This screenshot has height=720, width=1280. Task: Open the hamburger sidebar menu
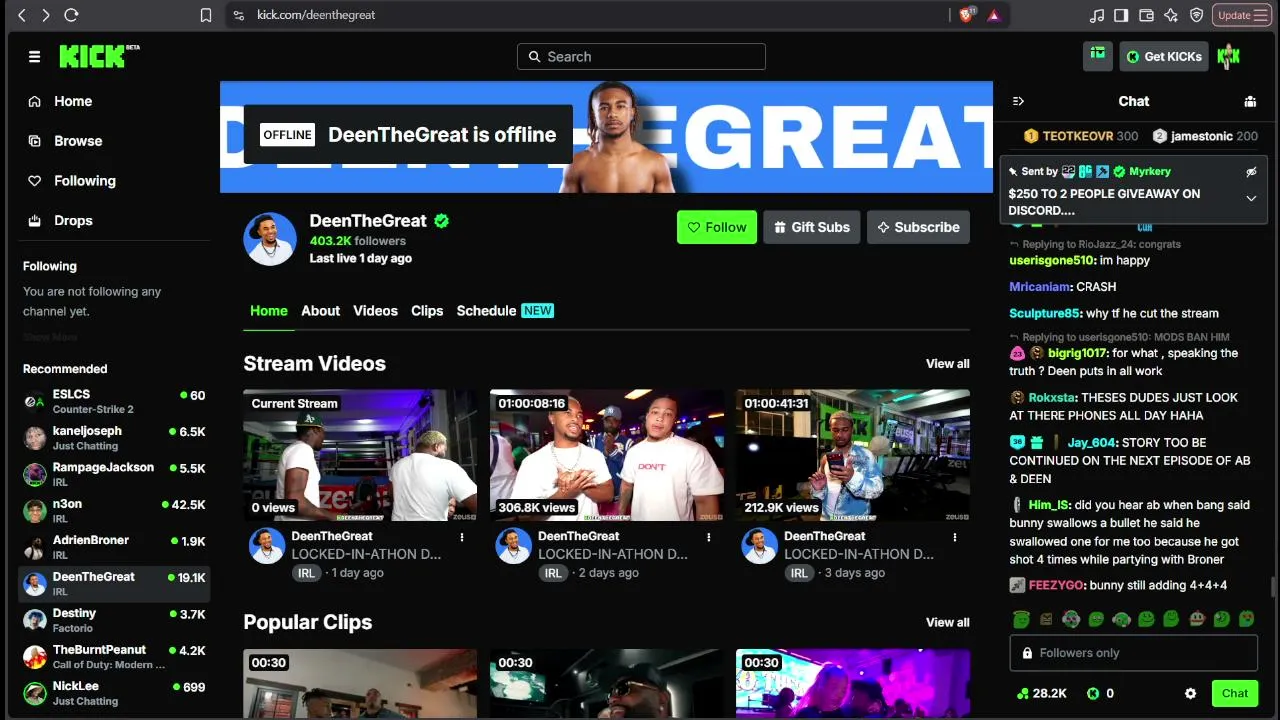pyautogui.click(x=34, y=57)
